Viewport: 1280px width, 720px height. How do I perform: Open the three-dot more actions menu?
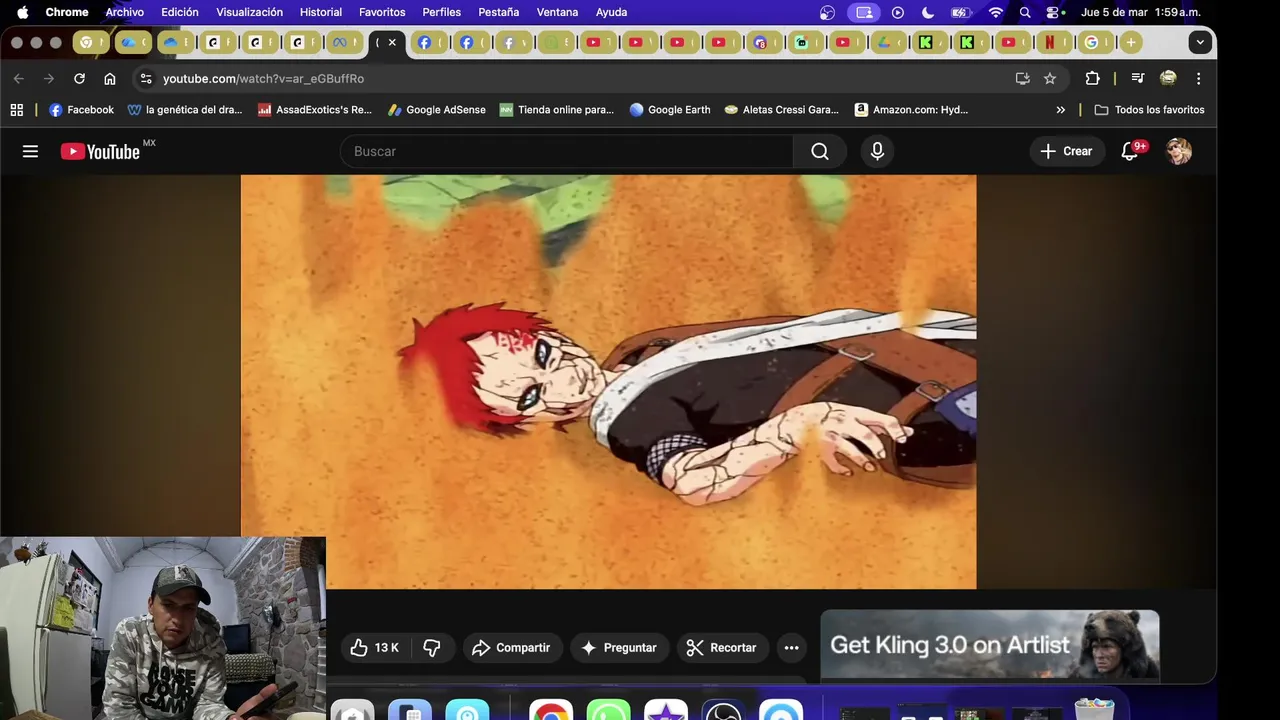(x=791, y=648)
